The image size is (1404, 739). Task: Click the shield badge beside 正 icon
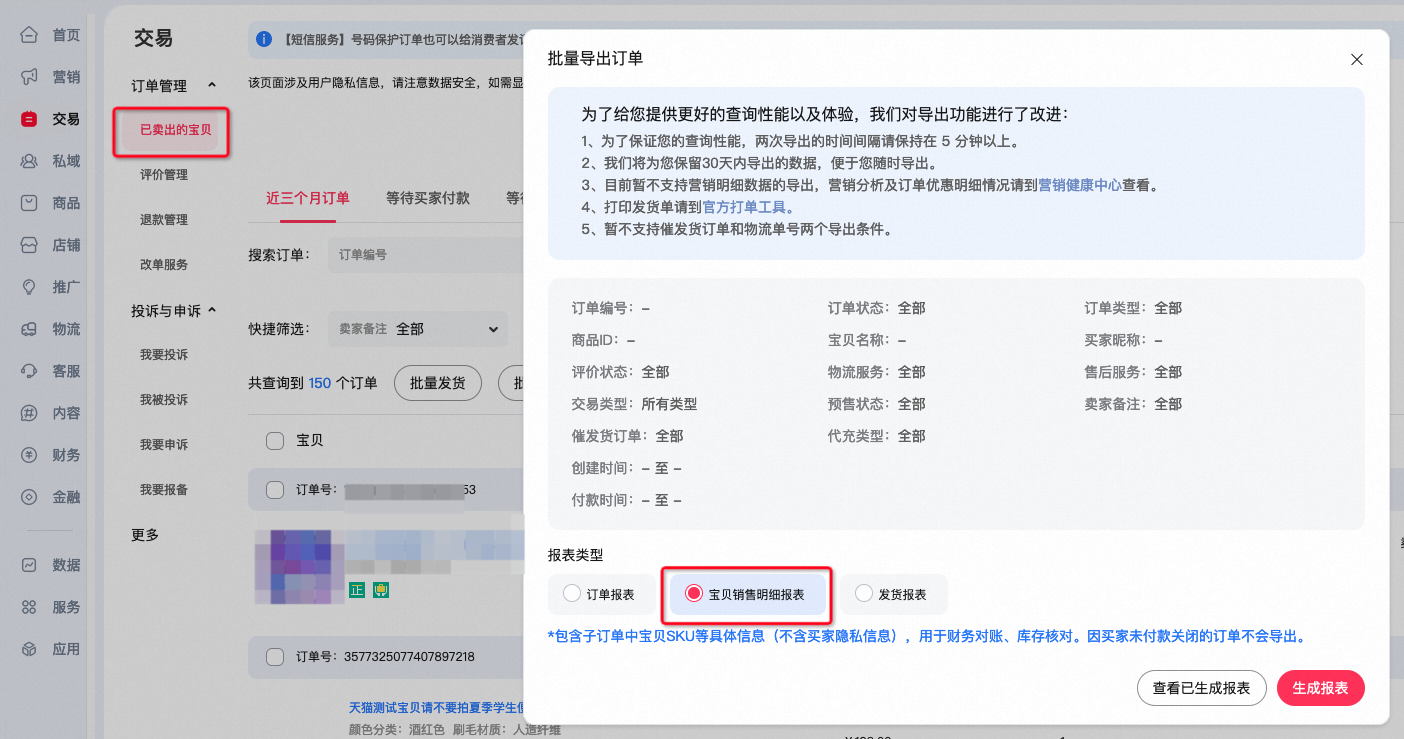point(380,590)
